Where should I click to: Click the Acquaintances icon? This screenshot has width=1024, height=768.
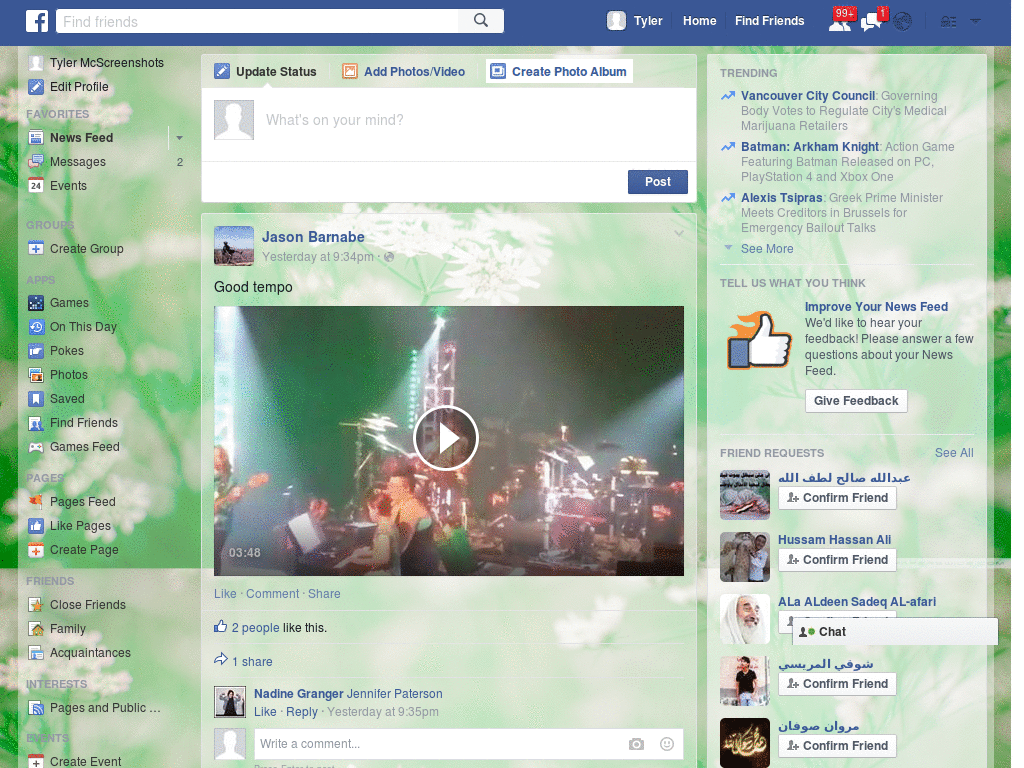point(36,653)
